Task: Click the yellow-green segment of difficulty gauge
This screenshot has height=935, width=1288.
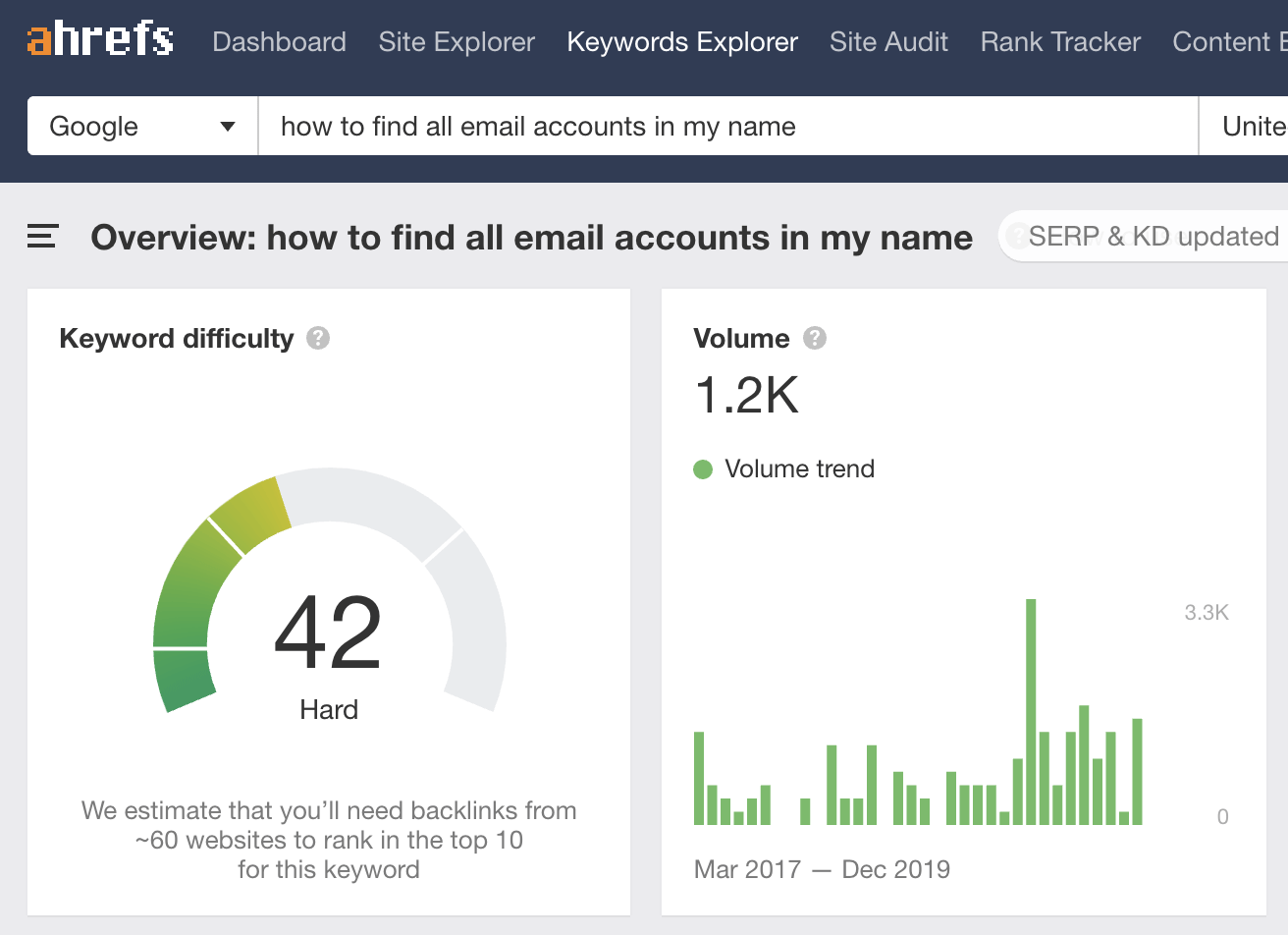Action: click(251, 513)
